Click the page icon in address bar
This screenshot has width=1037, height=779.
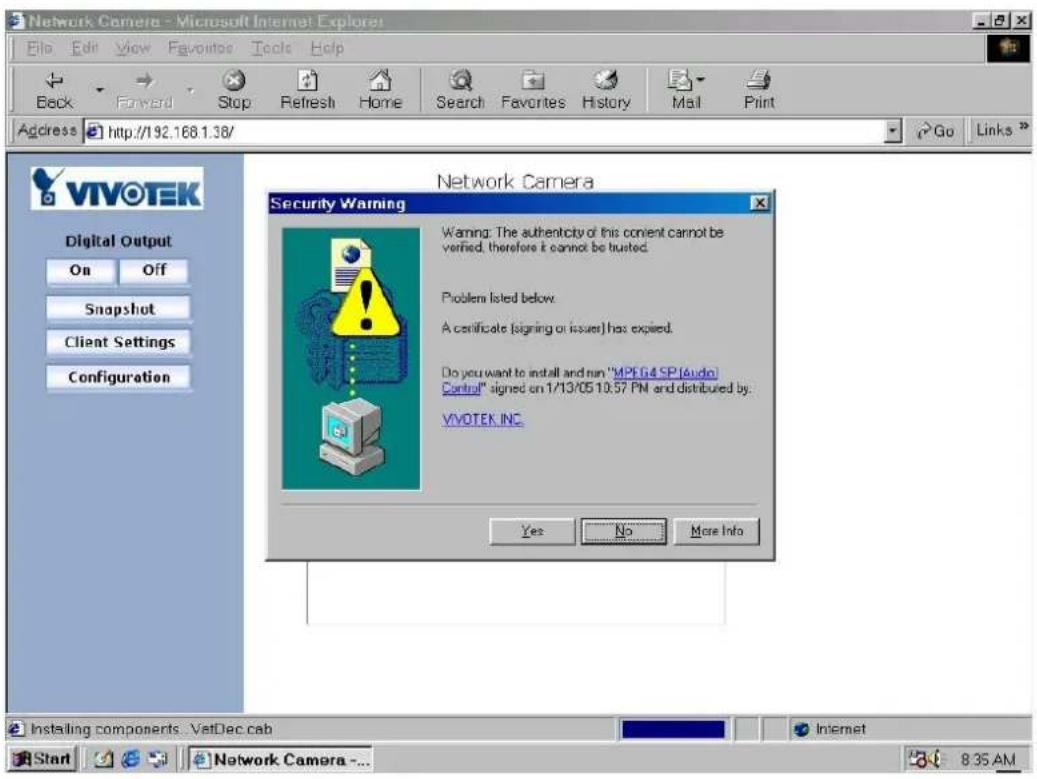(x=95, y=132)
